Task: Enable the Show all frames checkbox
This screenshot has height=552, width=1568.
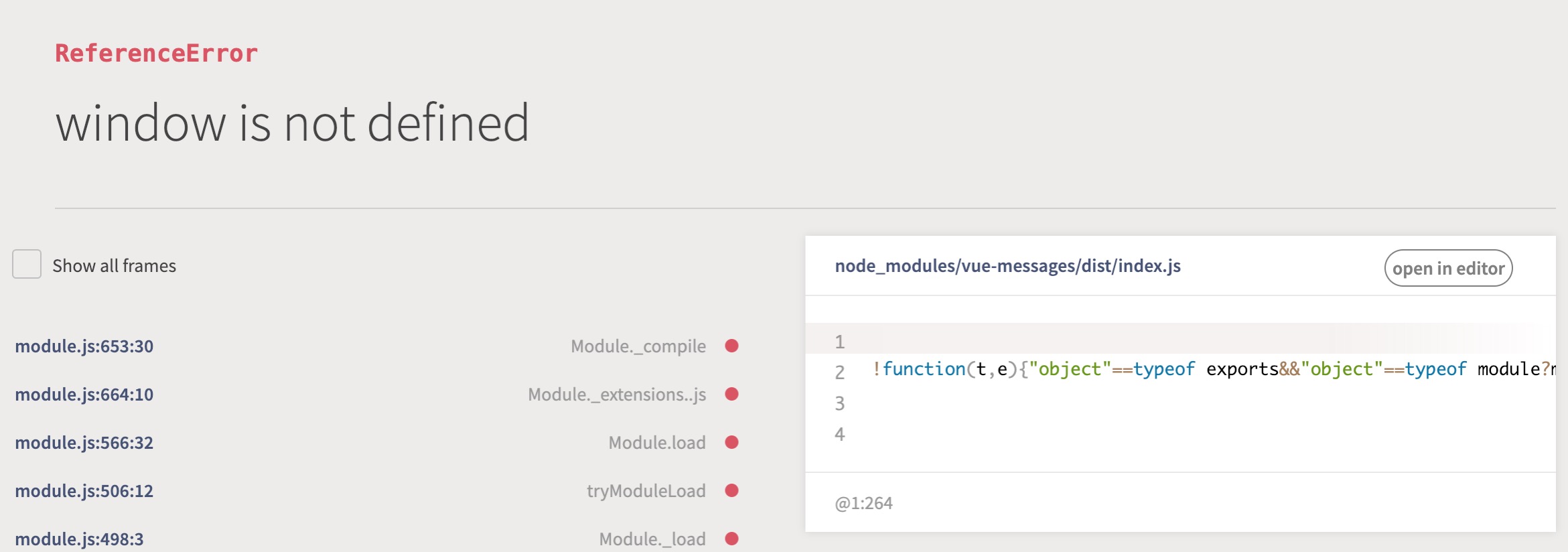Action: coord(27,265)
